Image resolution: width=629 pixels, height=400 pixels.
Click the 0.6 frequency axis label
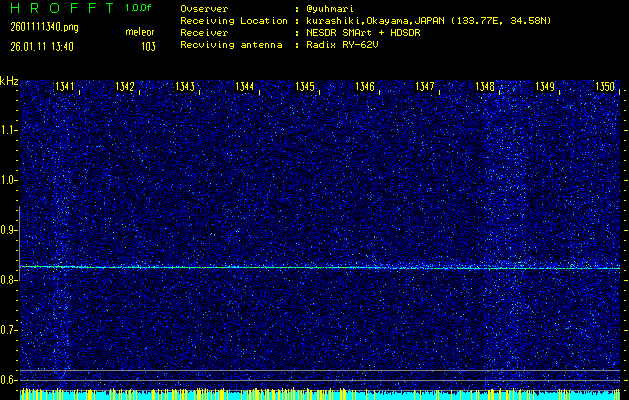tap(9, 379)
